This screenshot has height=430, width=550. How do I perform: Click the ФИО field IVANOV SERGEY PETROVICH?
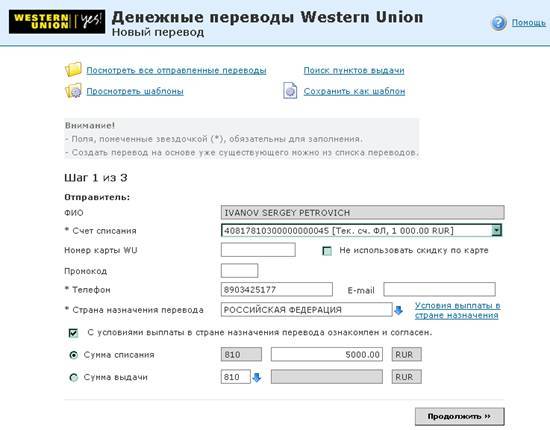[362, 213]
